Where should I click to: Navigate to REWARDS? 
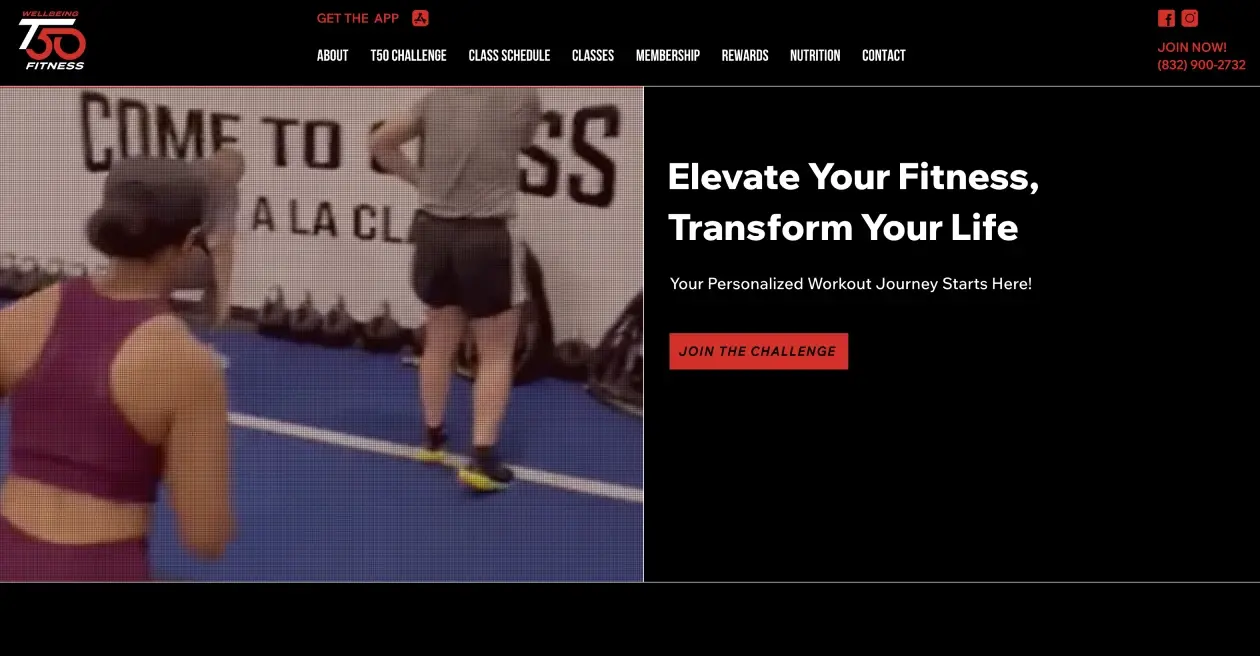pyautogui.click(x=745, y=56)
